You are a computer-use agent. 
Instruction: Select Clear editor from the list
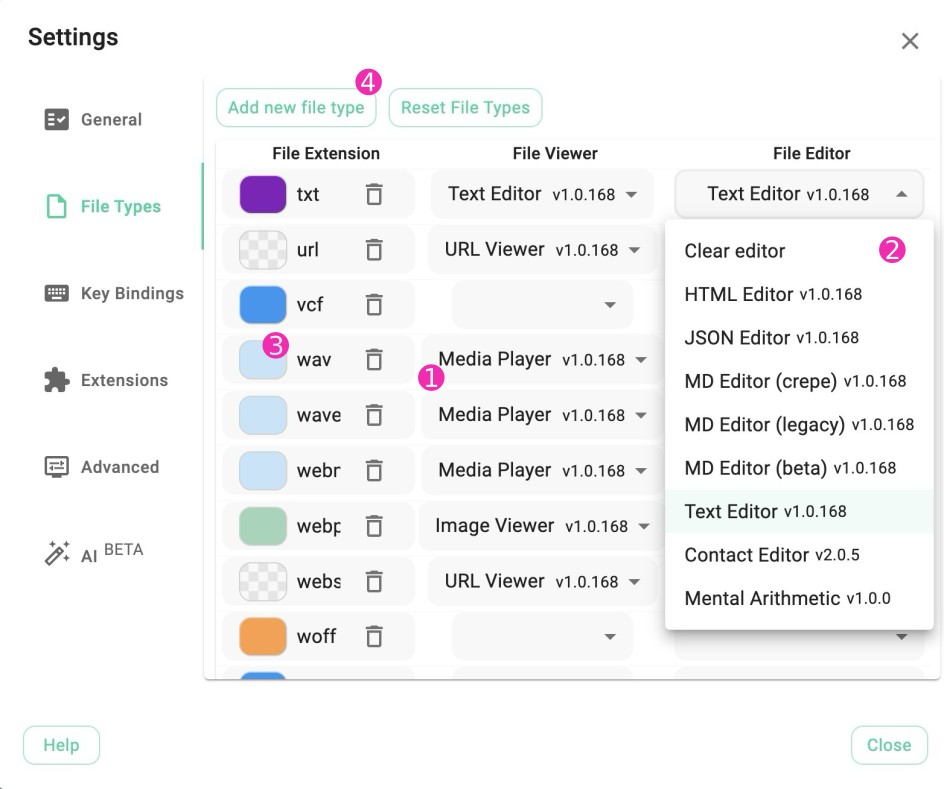click(x=735, y=251)
